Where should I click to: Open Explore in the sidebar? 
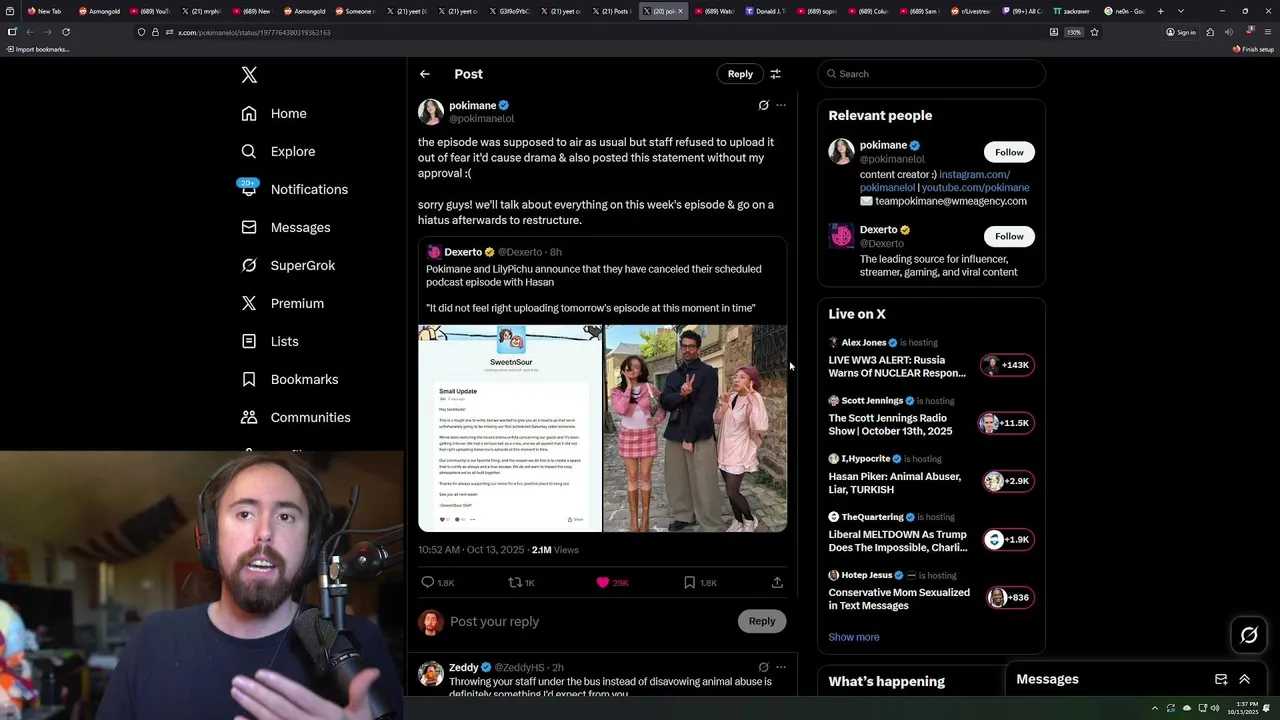278,152
